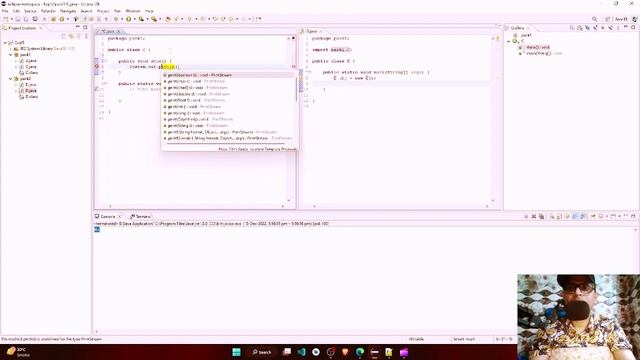Click the External Tools run icon
640x360 pixels.
coord(154,19)
